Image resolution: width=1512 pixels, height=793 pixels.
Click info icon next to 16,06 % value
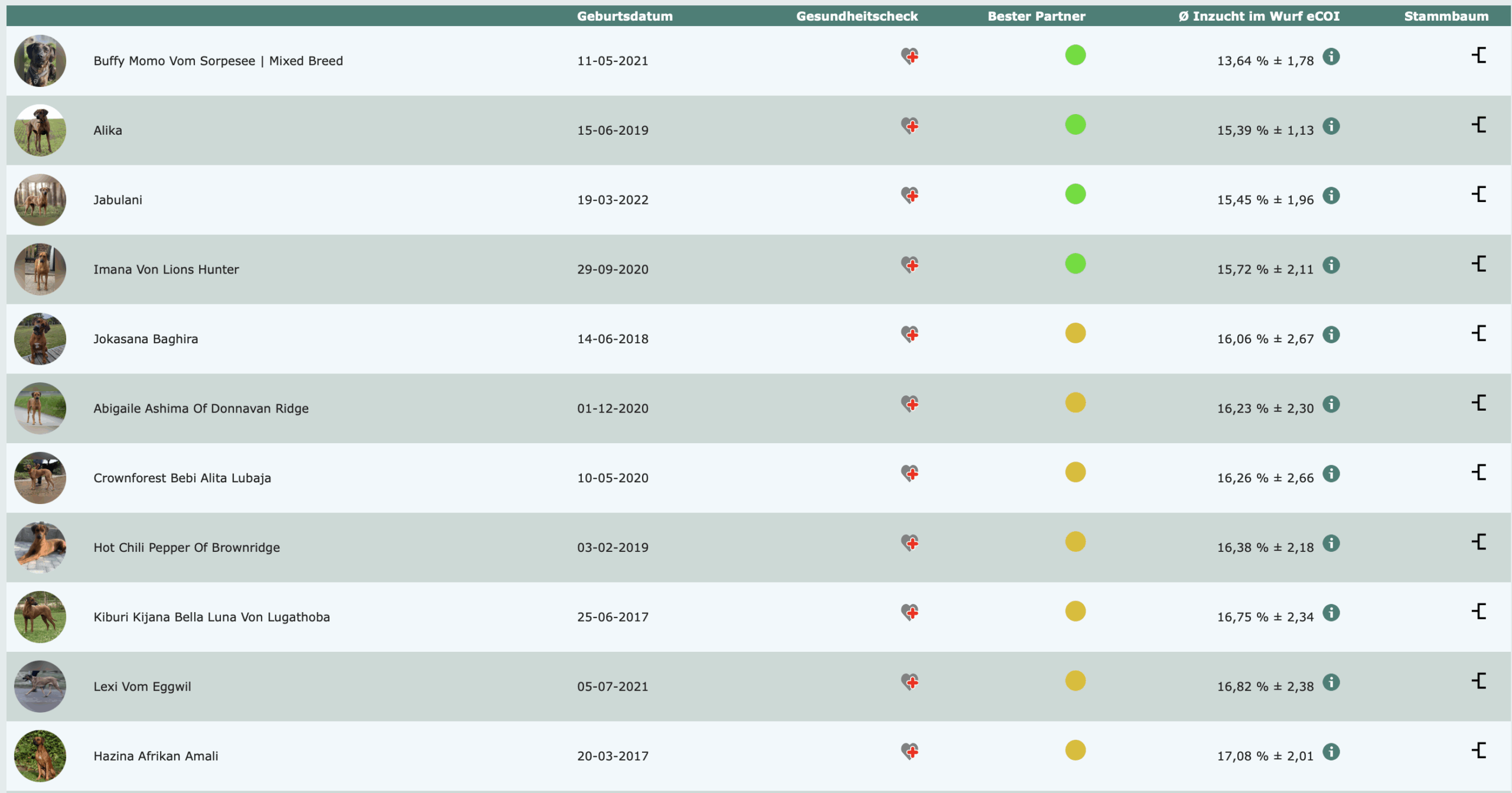pyautogui.click(x=1331, y=335)
